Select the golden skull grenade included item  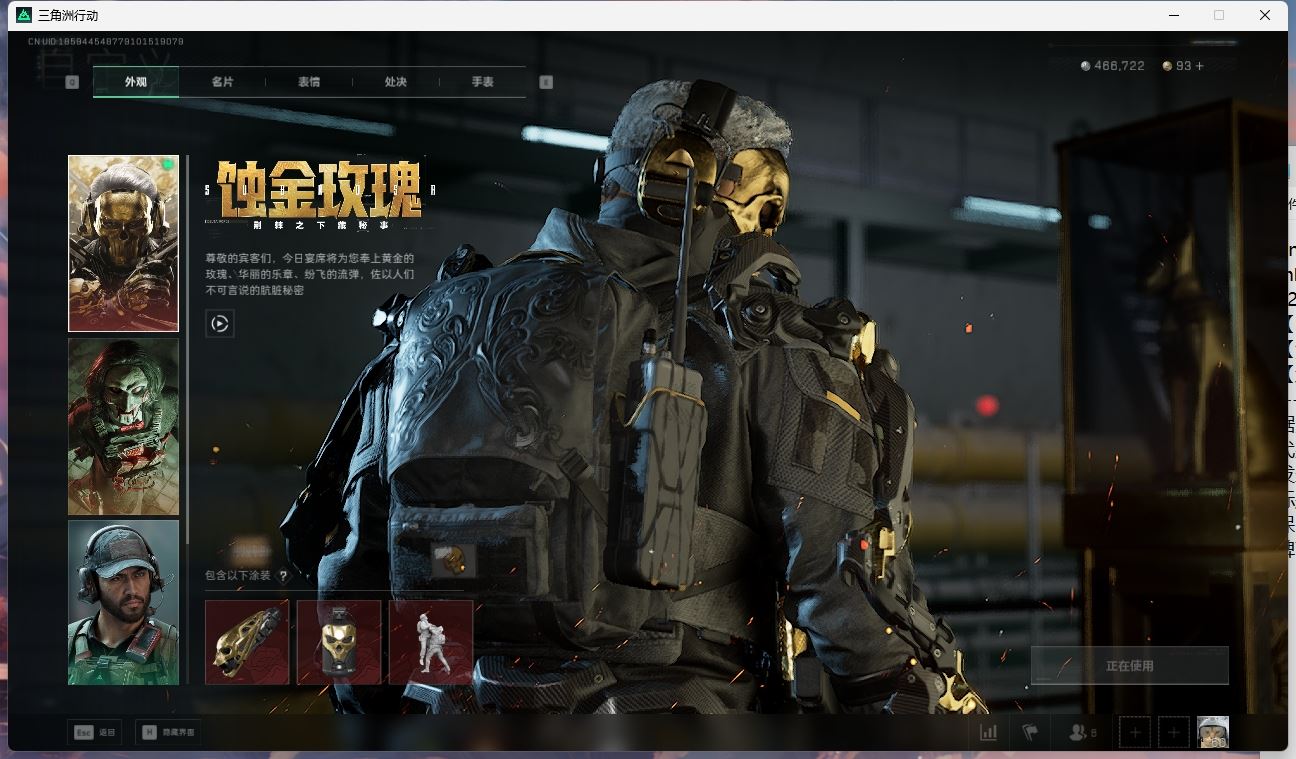pyautogui.click(x=339, y=642)
